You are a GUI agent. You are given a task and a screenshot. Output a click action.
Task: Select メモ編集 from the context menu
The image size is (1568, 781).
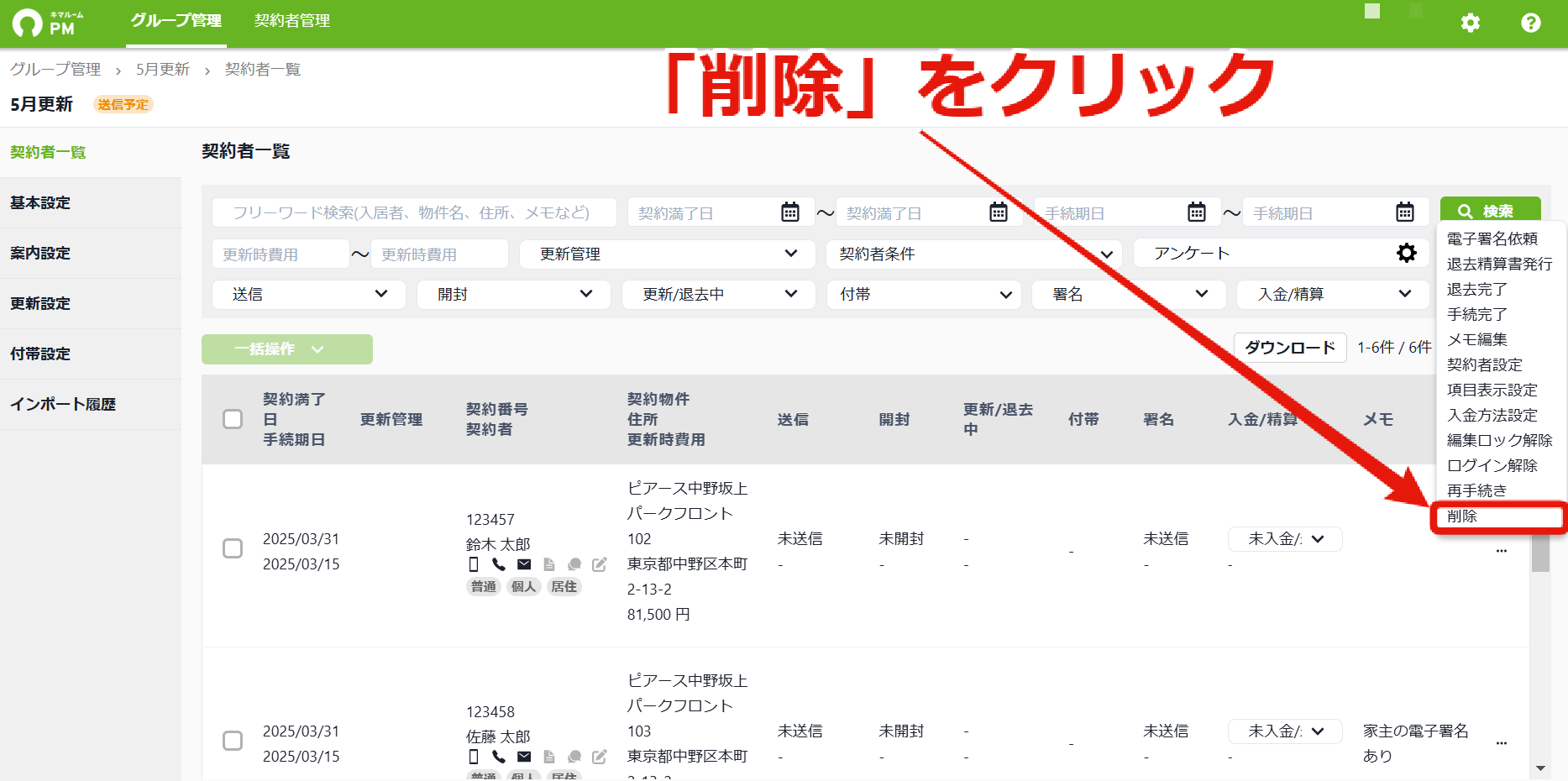[1476, 340]
